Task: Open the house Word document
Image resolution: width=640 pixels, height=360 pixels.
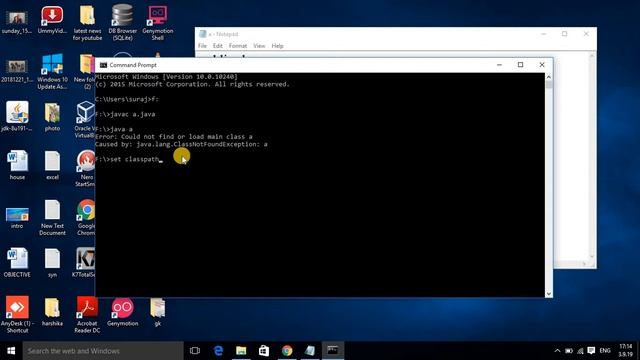Action: [17, 165]
